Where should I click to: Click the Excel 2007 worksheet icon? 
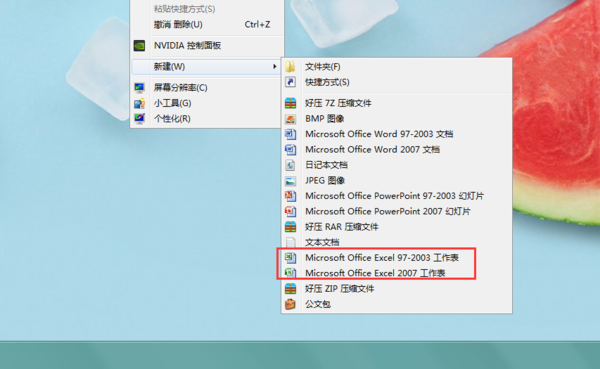click(290, 273)
